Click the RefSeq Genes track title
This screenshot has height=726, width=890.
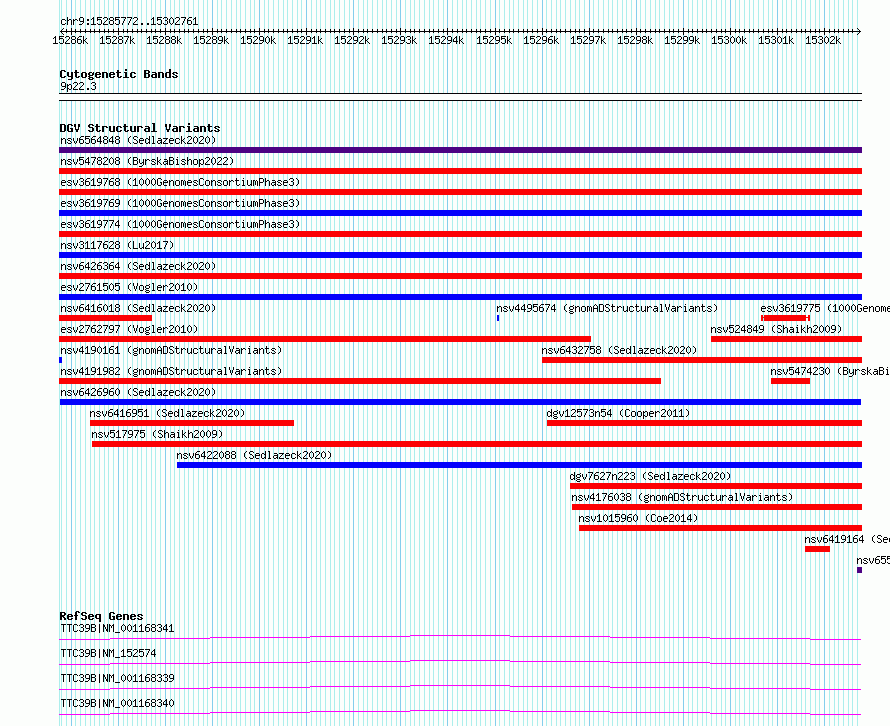[x=101, y=616]
